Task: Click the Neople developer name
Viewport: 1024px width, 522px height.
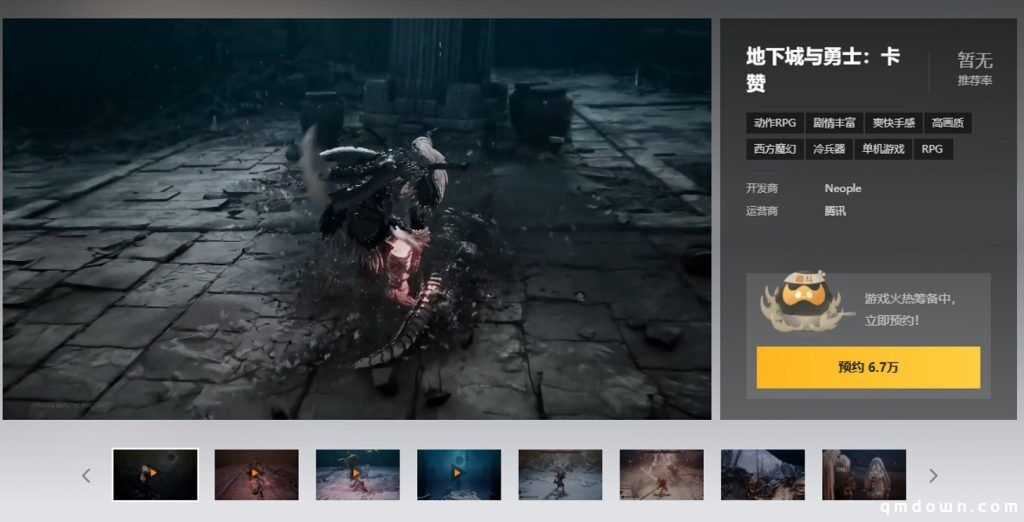Action: pyautogui.click(x=842, y=188)
